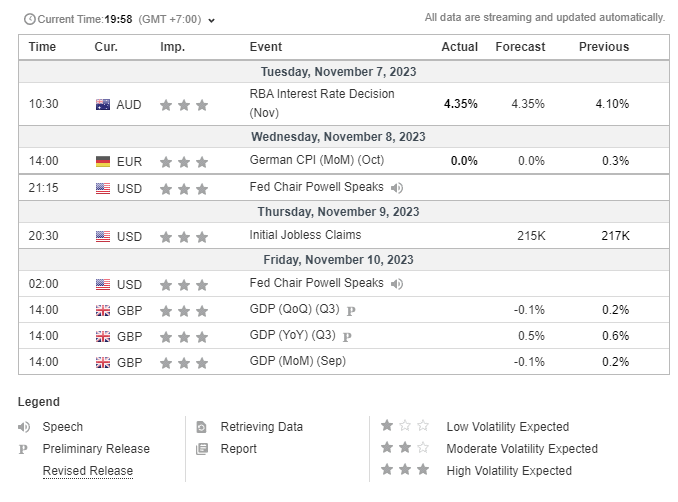Click preliminary P icon beside GDP (YoY) (Q3)
678x502 pixels.
tap(347, 337)
